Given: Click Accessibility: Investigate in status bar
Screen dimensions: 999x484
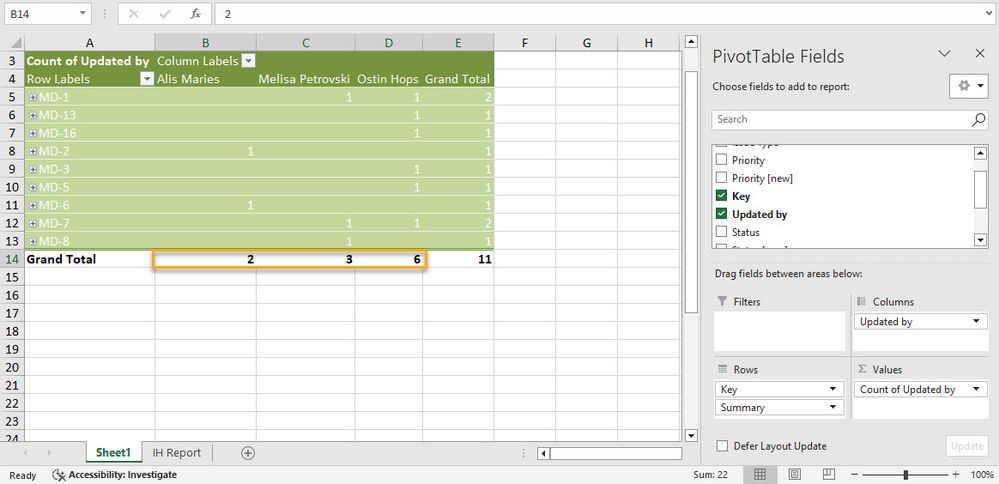Looking at the screenshot, I should click(115, 474).
